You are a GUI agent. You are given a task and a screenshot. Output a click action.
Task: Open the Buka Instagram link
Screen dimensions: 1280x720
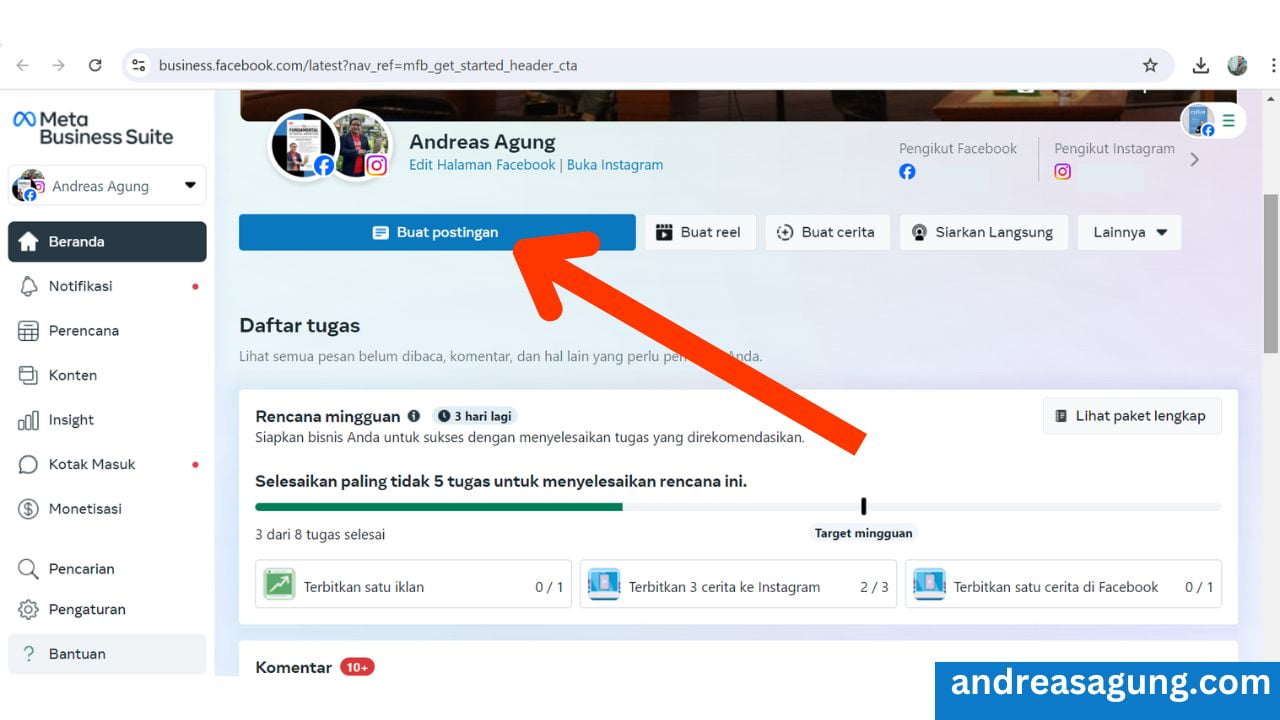click(x=615, y=164)
